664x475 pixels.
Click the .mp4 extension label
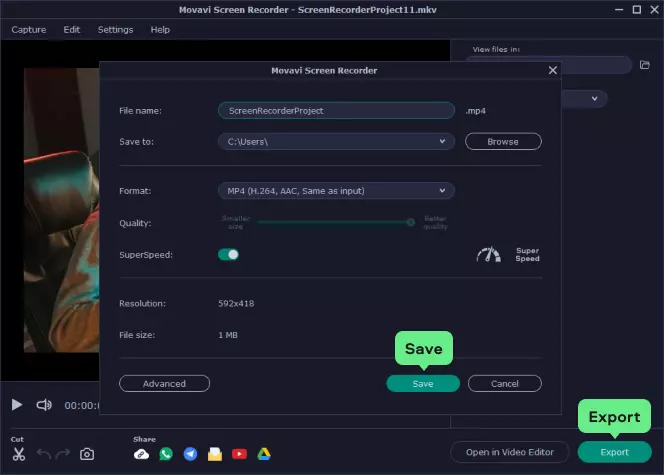pyautogui.click(x=476, y=111)
